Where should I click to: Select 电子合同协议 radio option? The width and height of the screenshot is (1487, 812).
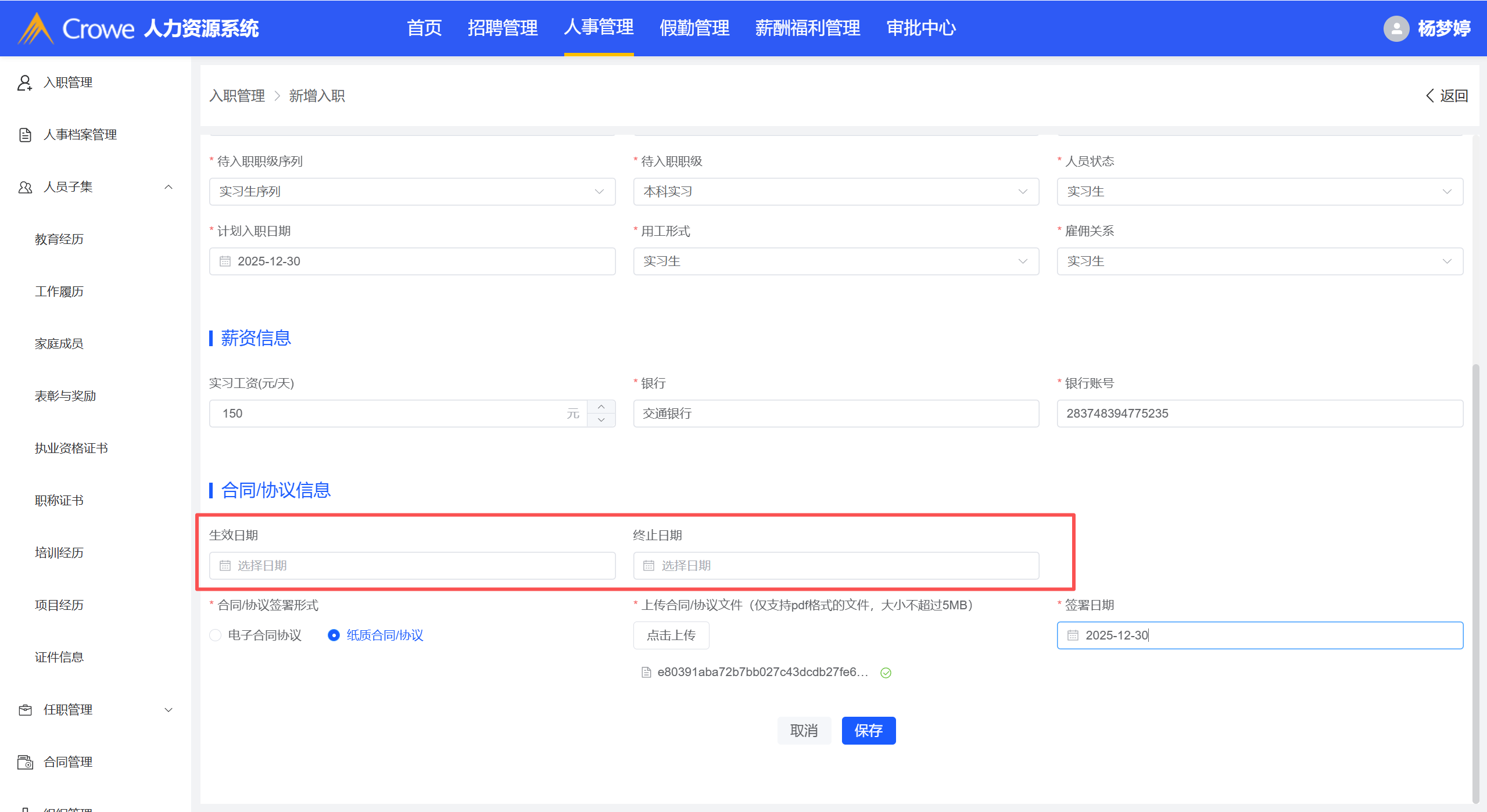coord(216,635)
